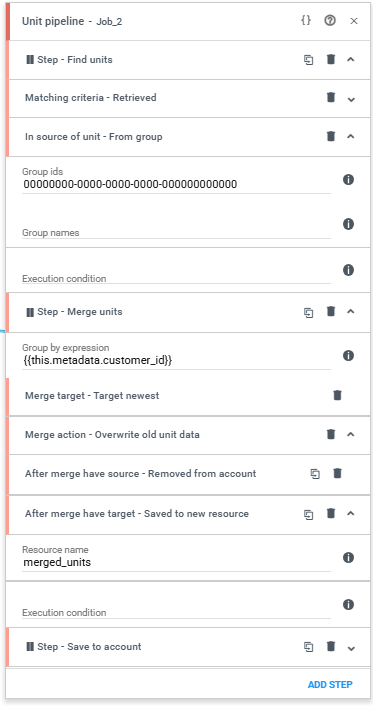Image resolution: width=373 pixels, height=706 pixels.
Task: Close the Unit pipeline panel
Action: click(354, 21)
